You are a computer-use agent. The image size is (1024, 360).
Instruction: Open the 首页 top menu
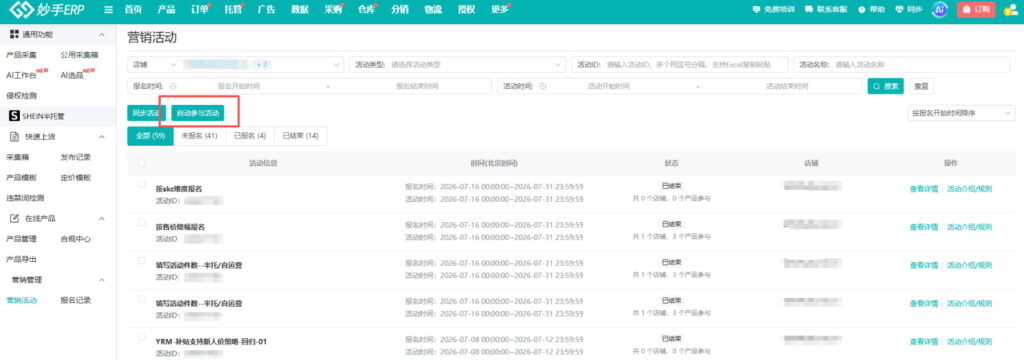point(133,10)
